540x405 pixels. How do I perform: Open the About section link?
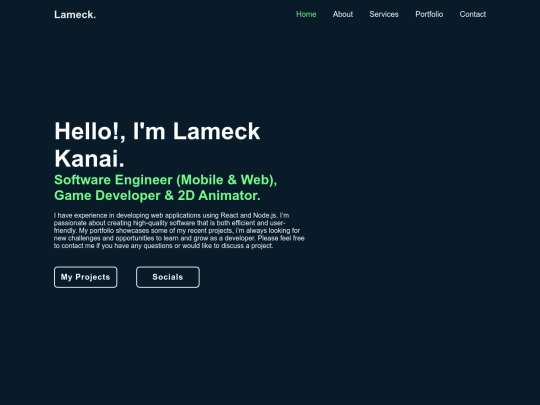343,14
